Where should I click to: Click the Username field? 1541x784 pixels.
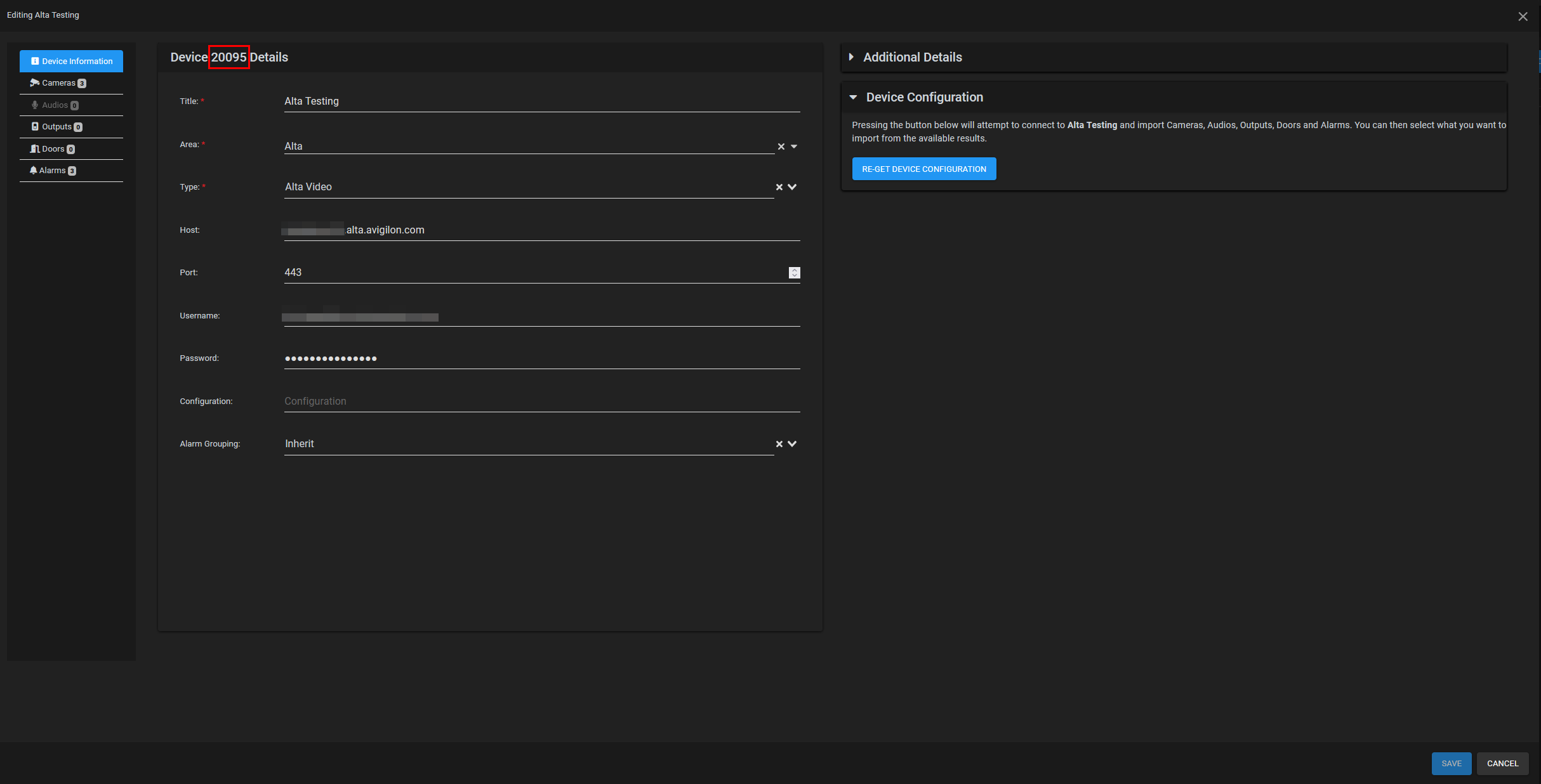(x=542, y=316)
